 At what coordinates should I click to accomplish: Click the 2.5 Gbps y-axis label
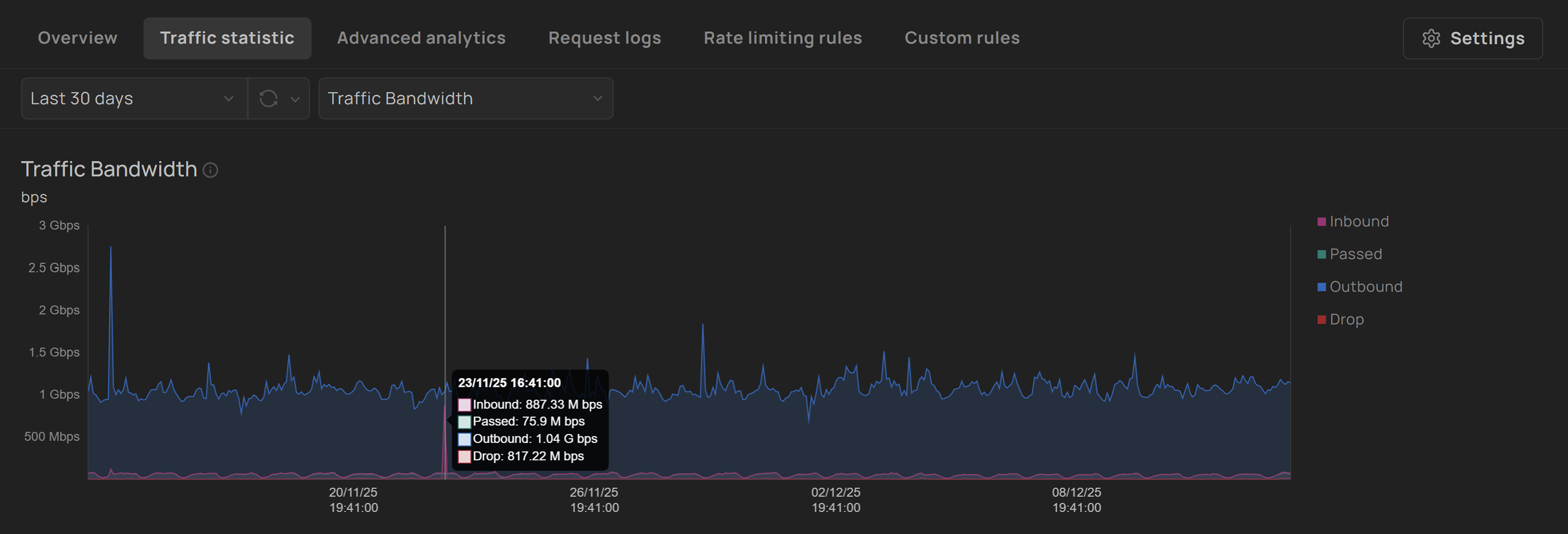54,268
